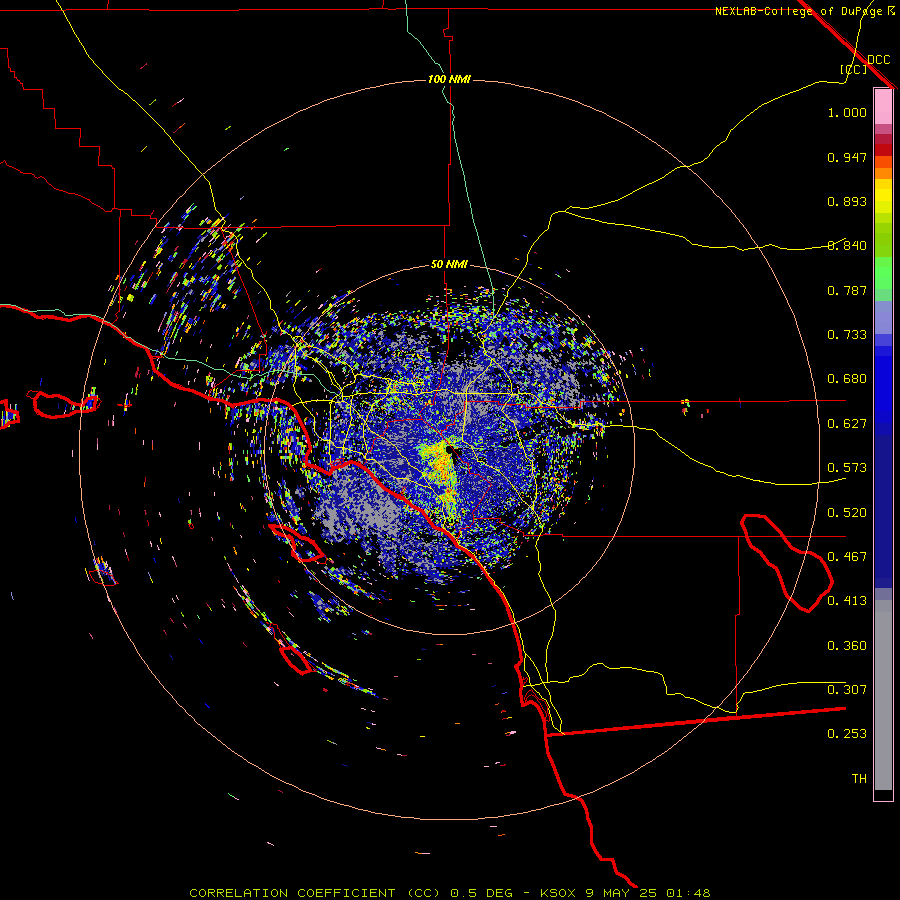Click the 0.787 legend value
The height and width of the screenshot is (900, 900).
(847, 290)
